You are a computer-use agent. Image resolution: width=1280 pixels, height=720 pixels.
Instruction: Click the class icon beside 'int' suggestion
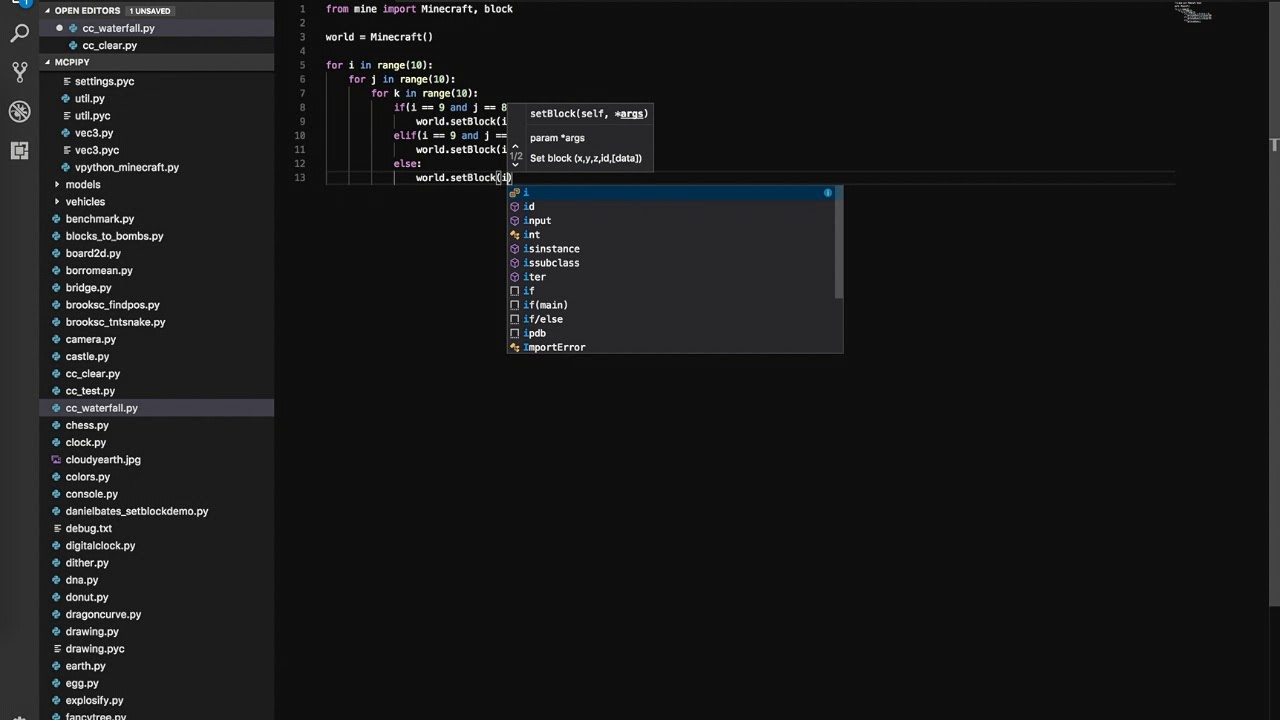tap(515, 235)
